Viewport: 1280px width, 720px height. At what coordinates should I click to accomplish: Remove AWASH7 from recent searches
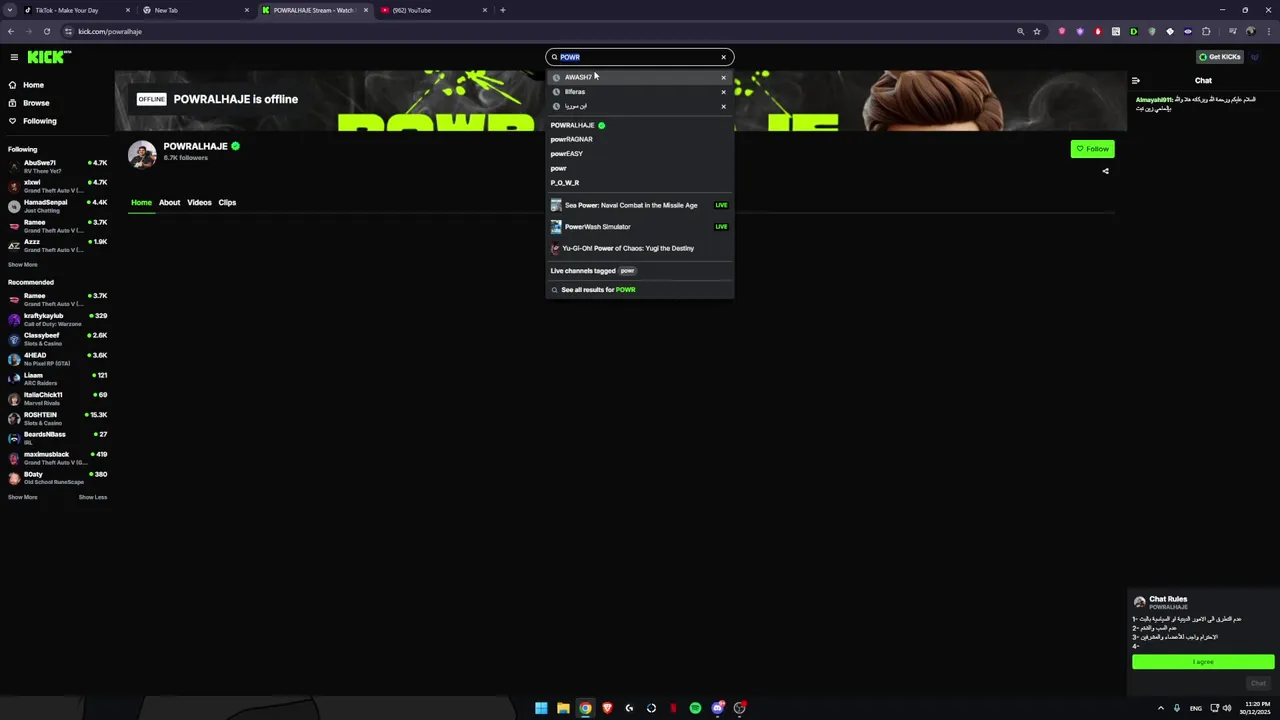[x=723, y=77]
